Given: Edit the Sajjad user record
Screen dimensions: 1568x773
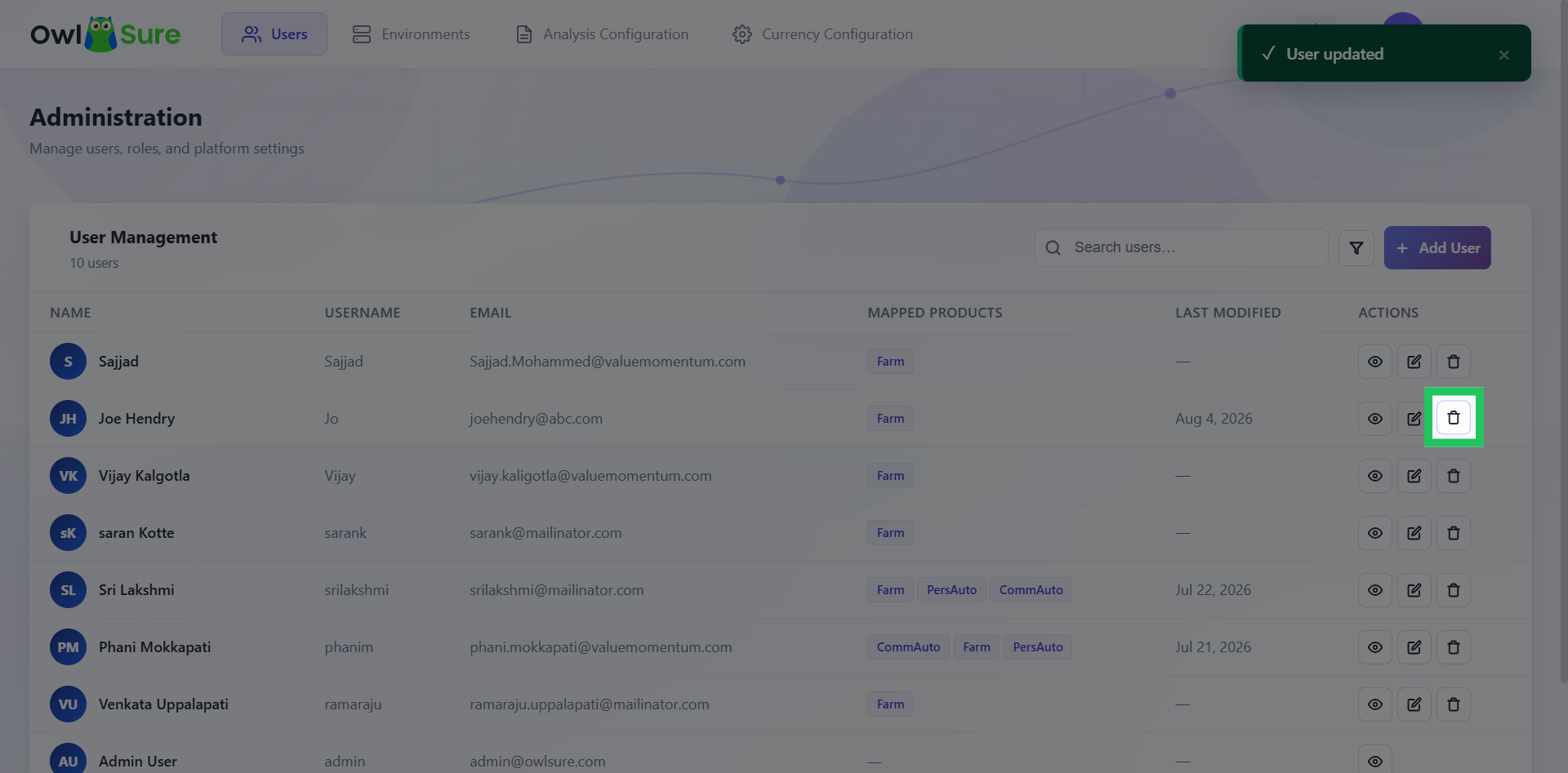Looking at the screenshot, I should (1414, 362).
